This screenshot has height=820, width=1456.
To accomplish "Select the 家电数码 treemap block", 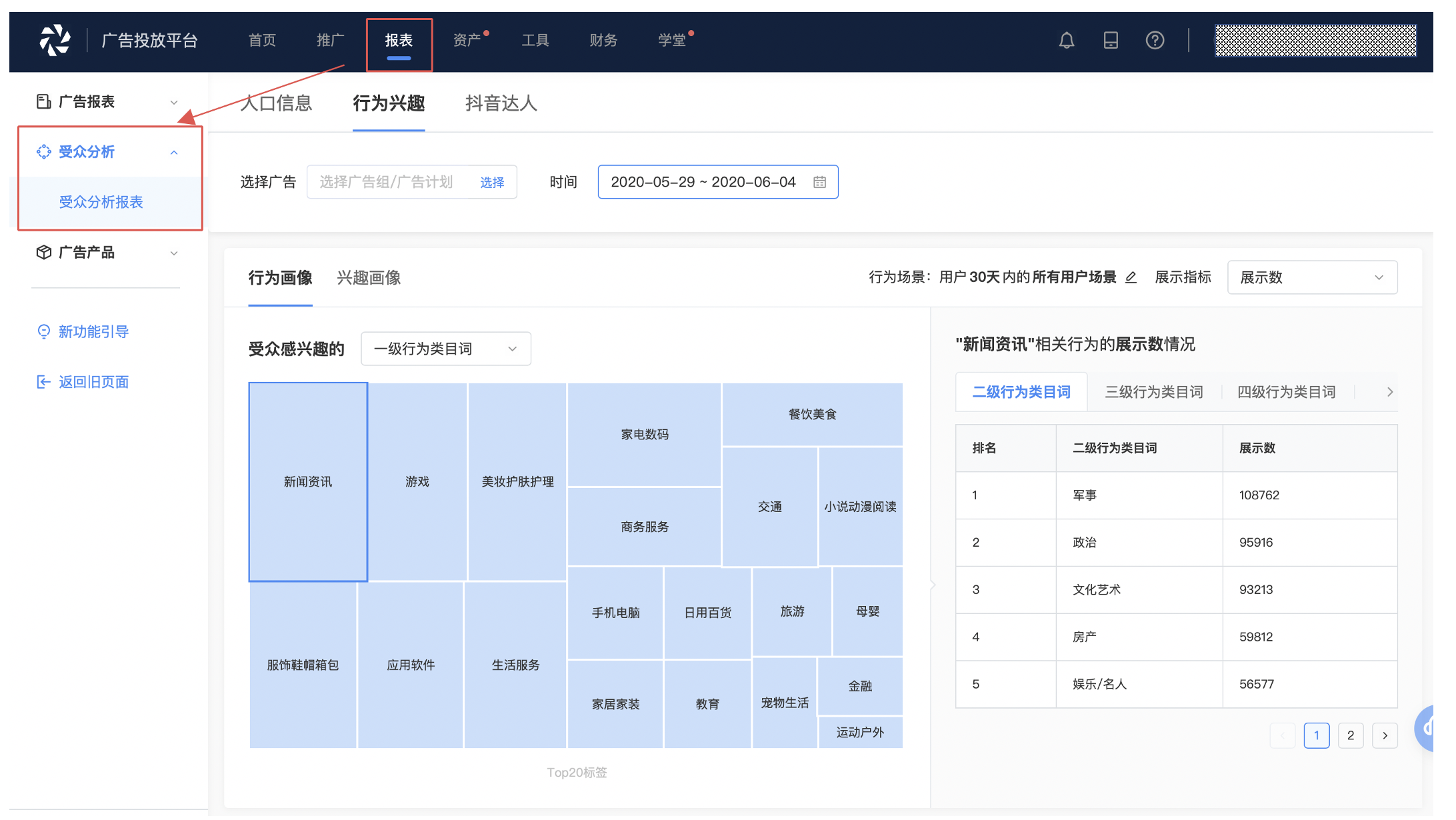I will pyautogui.click(x=644, y=435).
